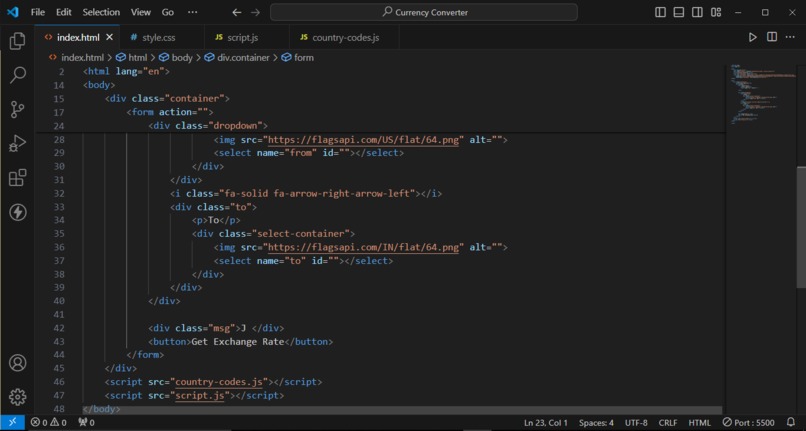Toggle the bottom Panel layout button
Screen dimensions: 806x431
pyautogui.click(x=679, y=12)
